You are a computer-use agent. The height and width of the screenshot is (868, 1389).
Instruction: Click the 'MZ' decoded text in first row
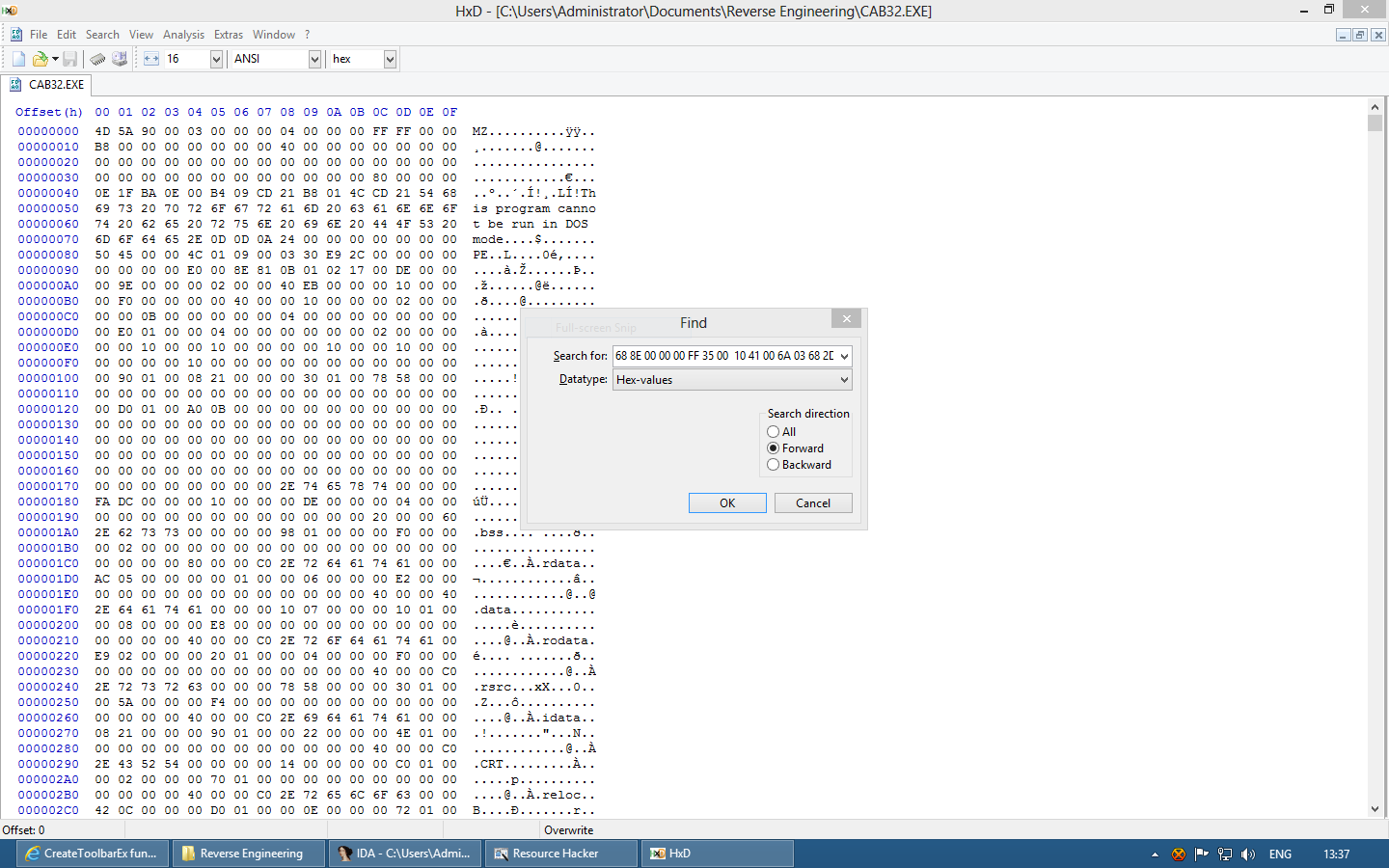pyautogui.click(x=479, y=131)
